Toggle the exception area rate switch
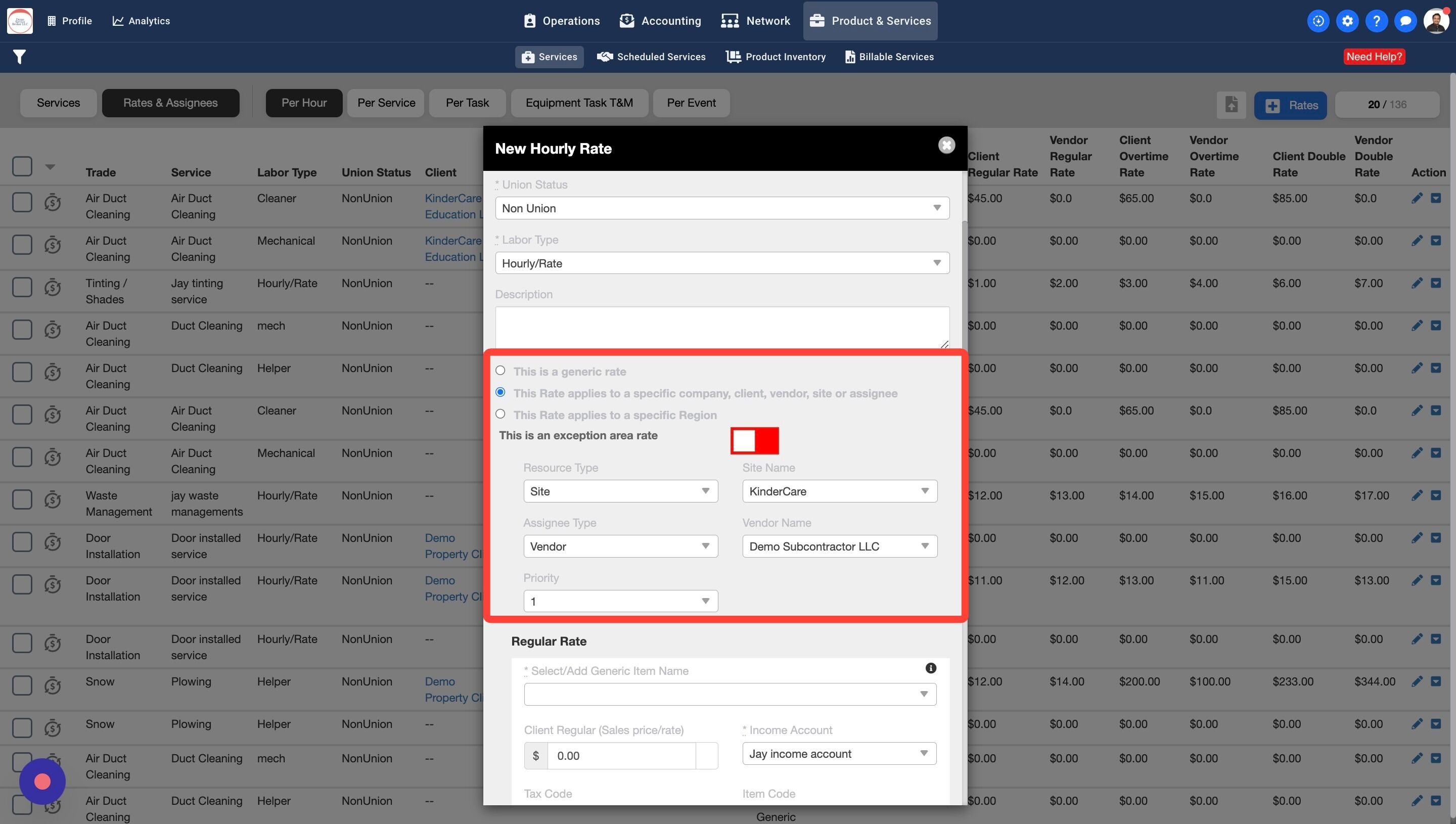The height and width of the screenshot is (824, 1456). (x=754, y=441)
